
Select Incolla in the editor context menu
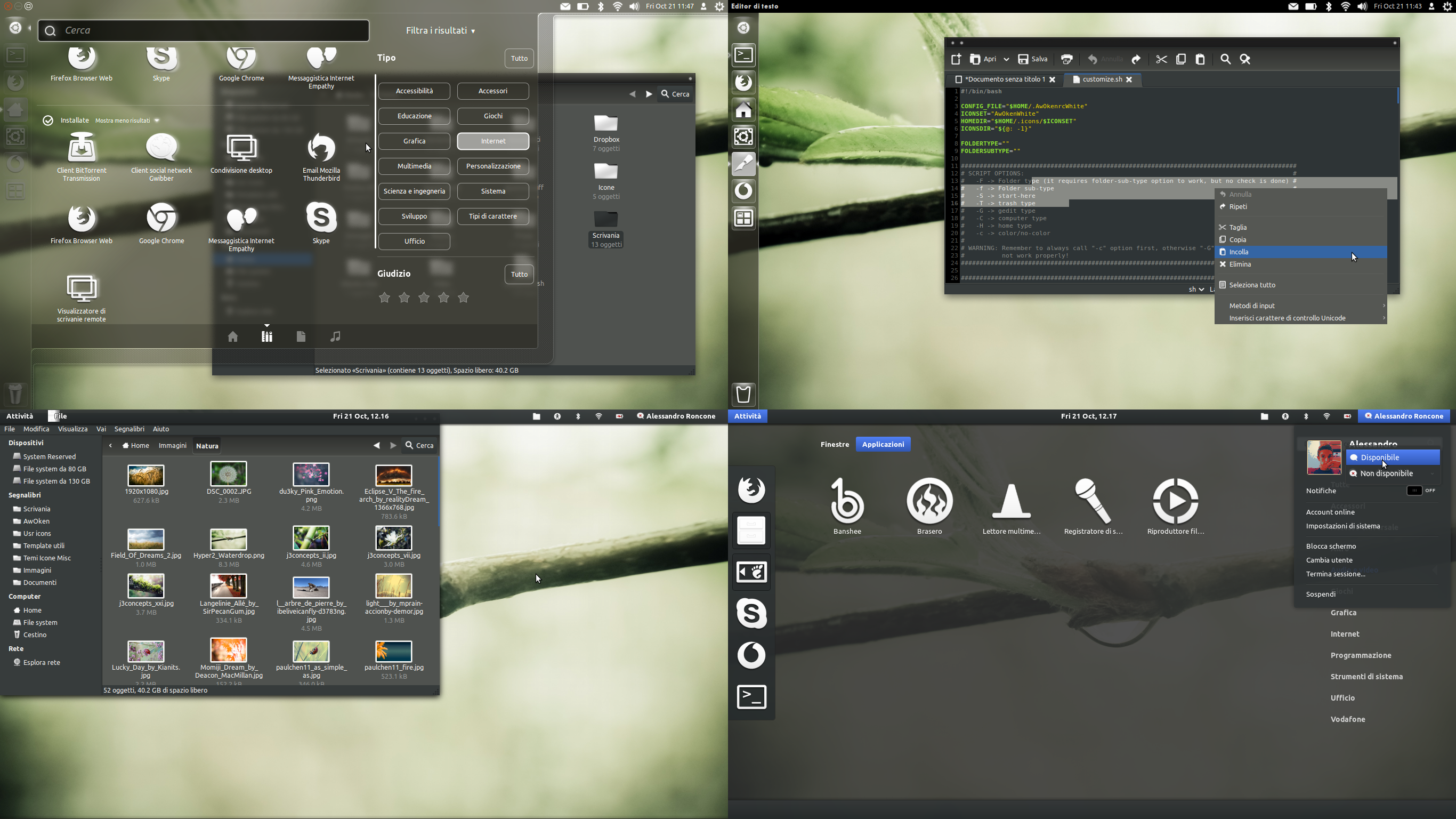1300,252
